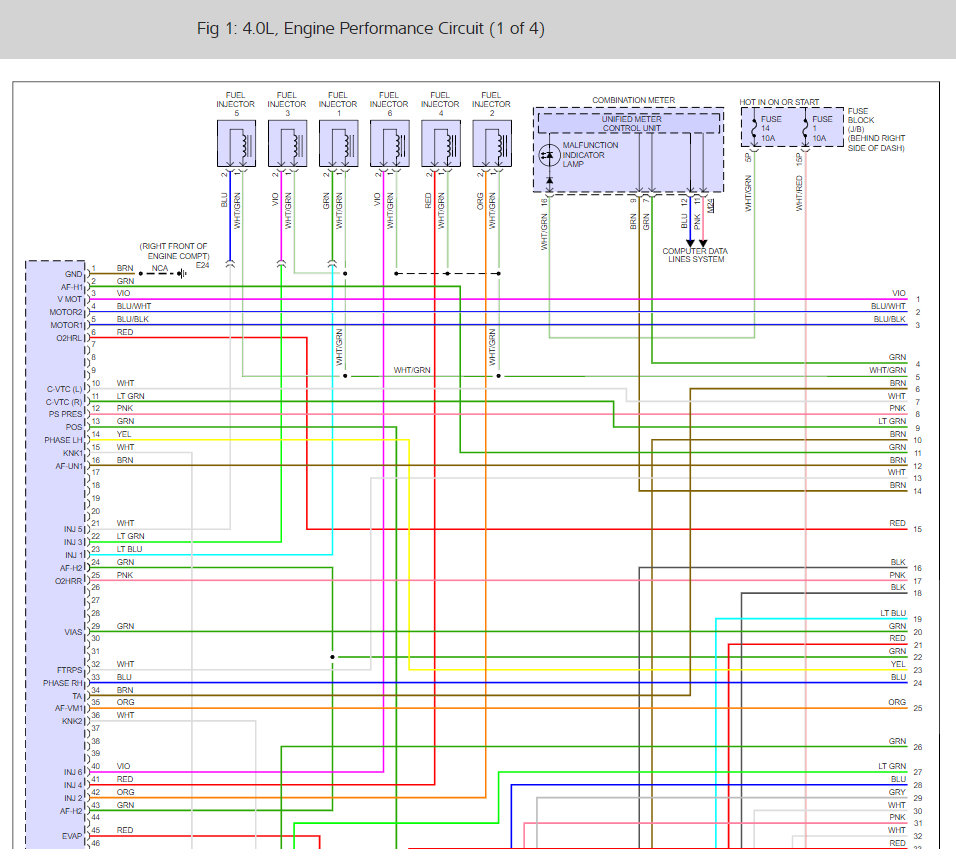This screenshot has height=861, width=956.
Task: Click the MOTOR1 pin label
Action: pos(66,325)
